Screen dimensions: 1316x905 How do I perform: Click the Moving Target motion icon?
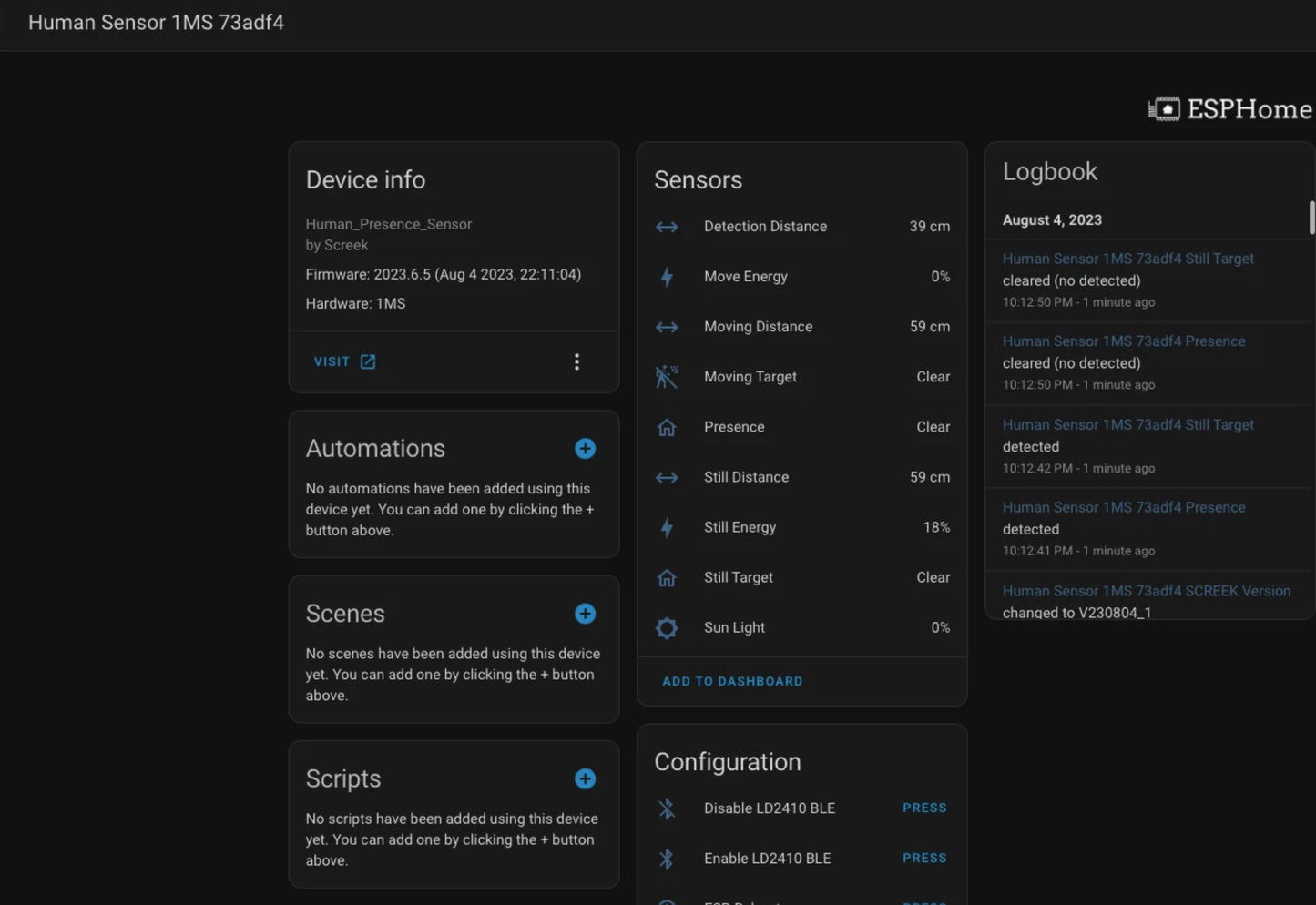tap(667, 377)
